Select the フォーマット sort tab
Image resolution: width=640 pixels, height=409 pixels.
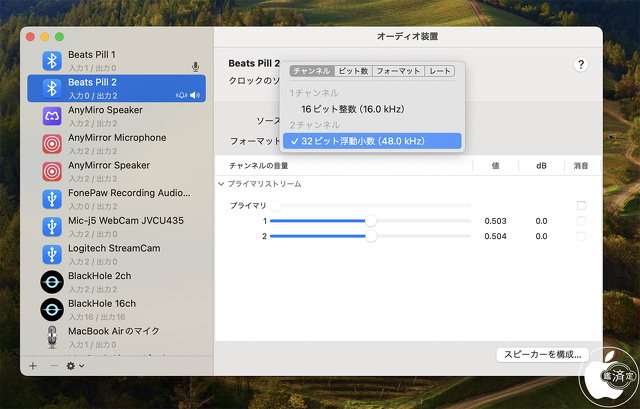398,71
